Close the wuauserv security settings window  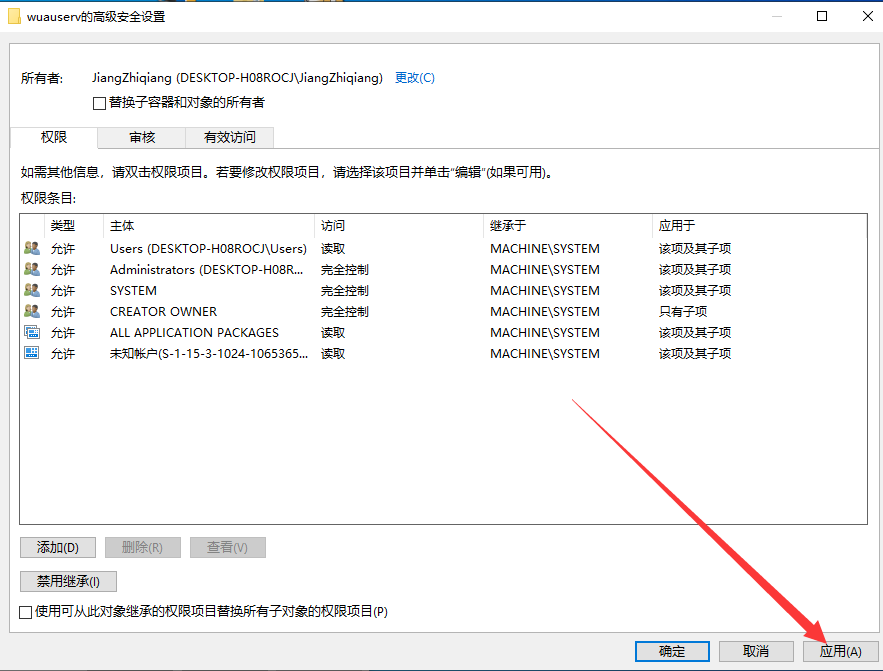click(867, 16)
